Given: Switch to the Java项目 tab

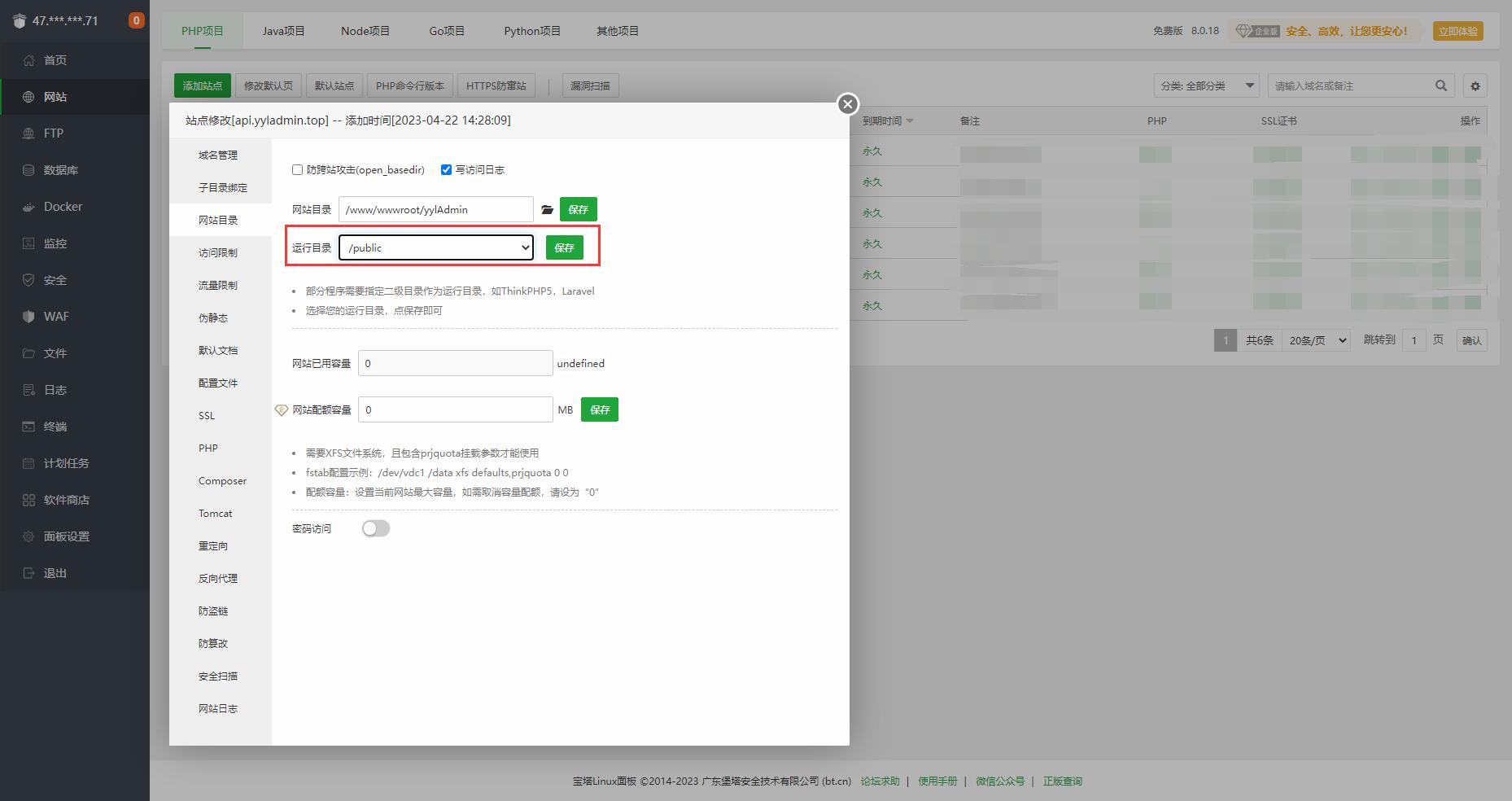Looking at the screenshot, I should coord(283,31).
